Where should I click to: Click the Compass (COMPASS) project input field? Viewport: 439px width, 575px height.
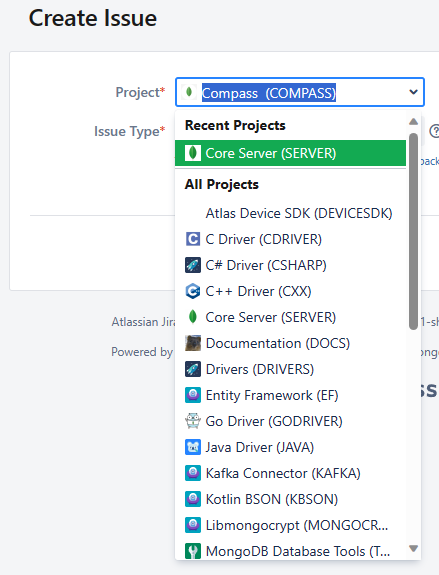(300, 92)
